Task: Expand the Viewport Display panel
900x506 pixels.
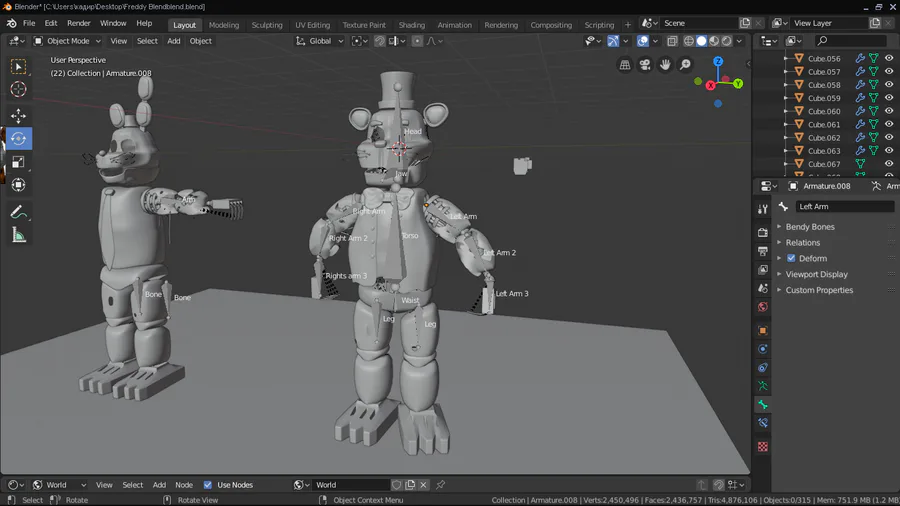Action: pyautogui.click(x=816, y=274)
